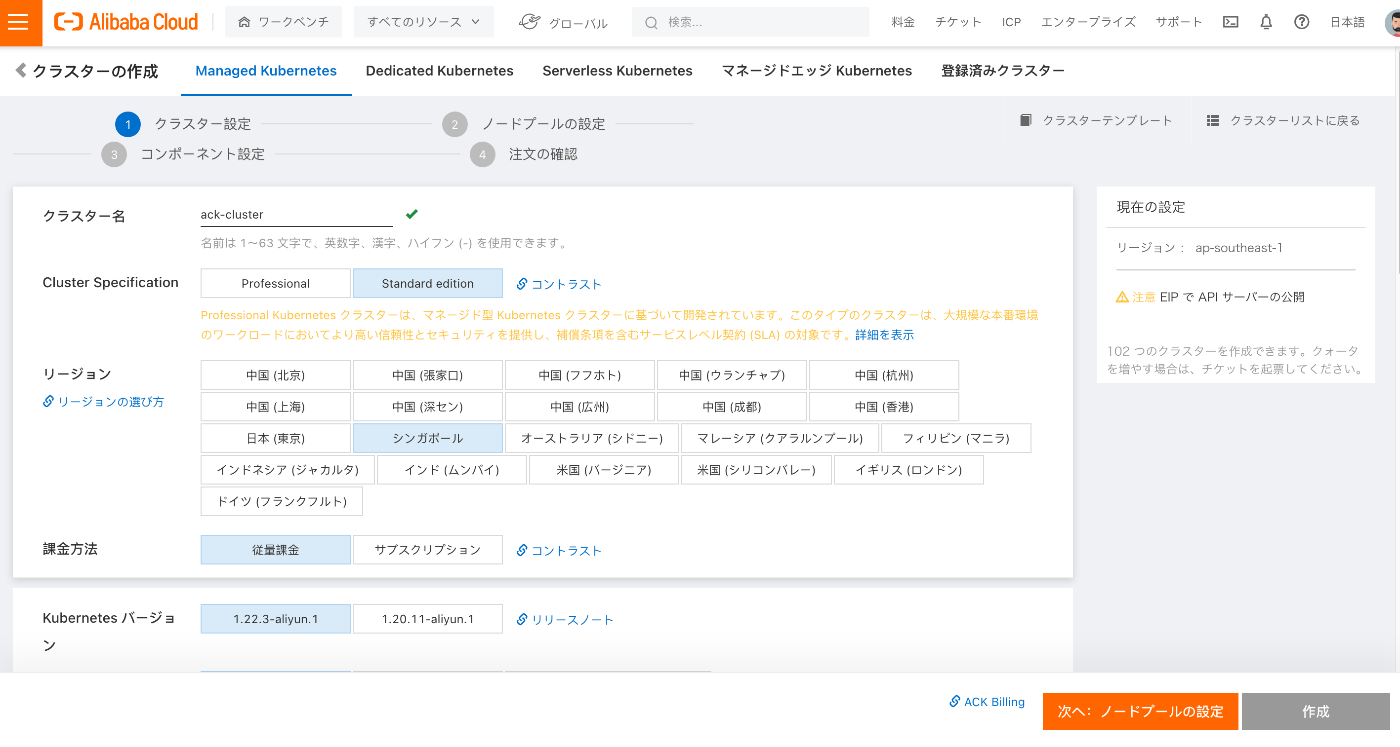Go to step 4 注文の確認
The image size is (1400, 747).
pos(525,154)
